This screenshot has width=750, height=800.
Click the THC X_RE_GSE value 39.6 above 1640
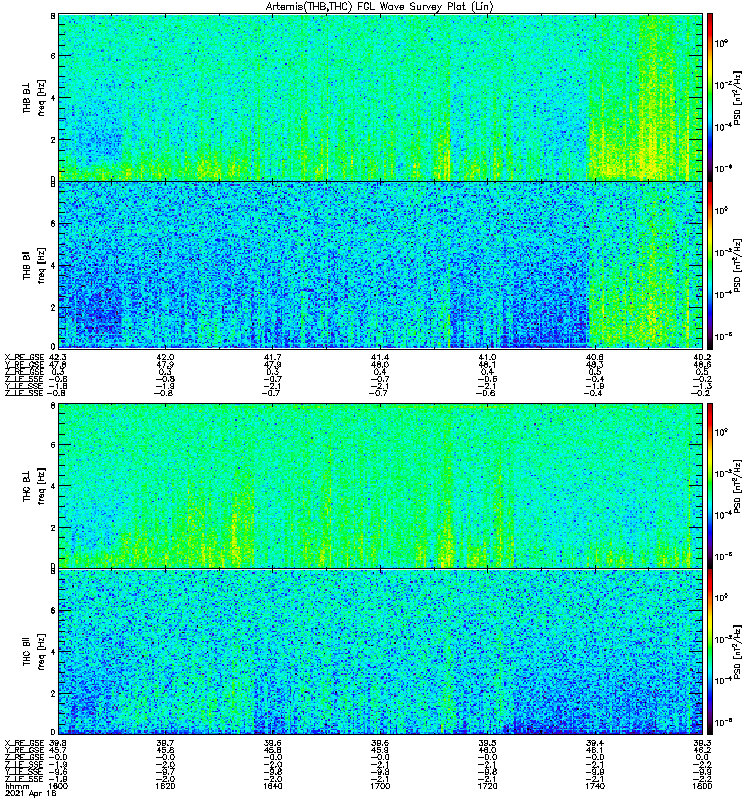click(272, 743)
